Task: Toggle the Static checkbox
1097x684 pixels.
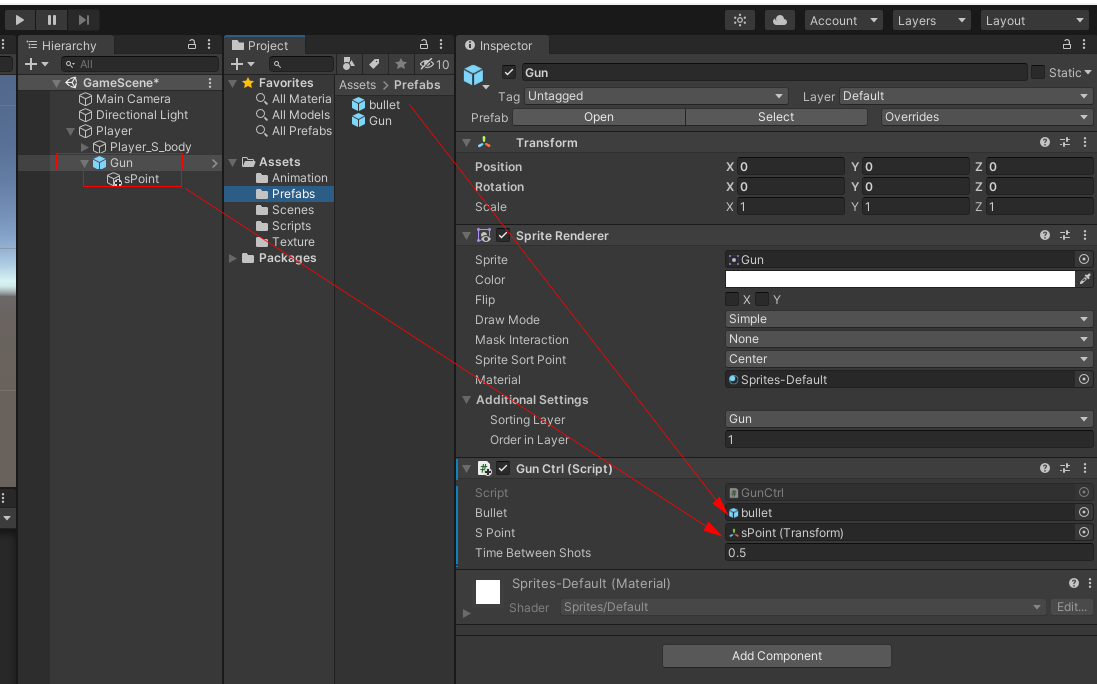Action: click(x=1038, y=72)
